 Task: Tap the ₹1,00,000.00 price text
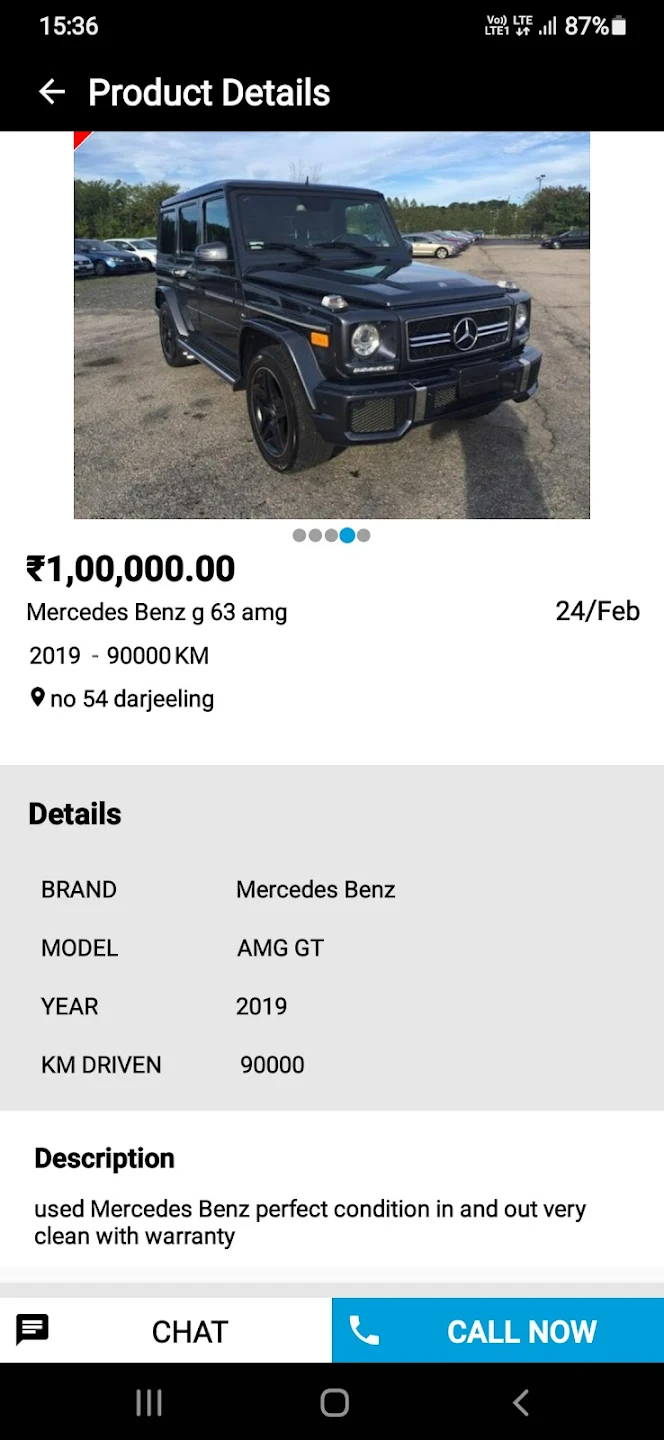tap(131, 569)
